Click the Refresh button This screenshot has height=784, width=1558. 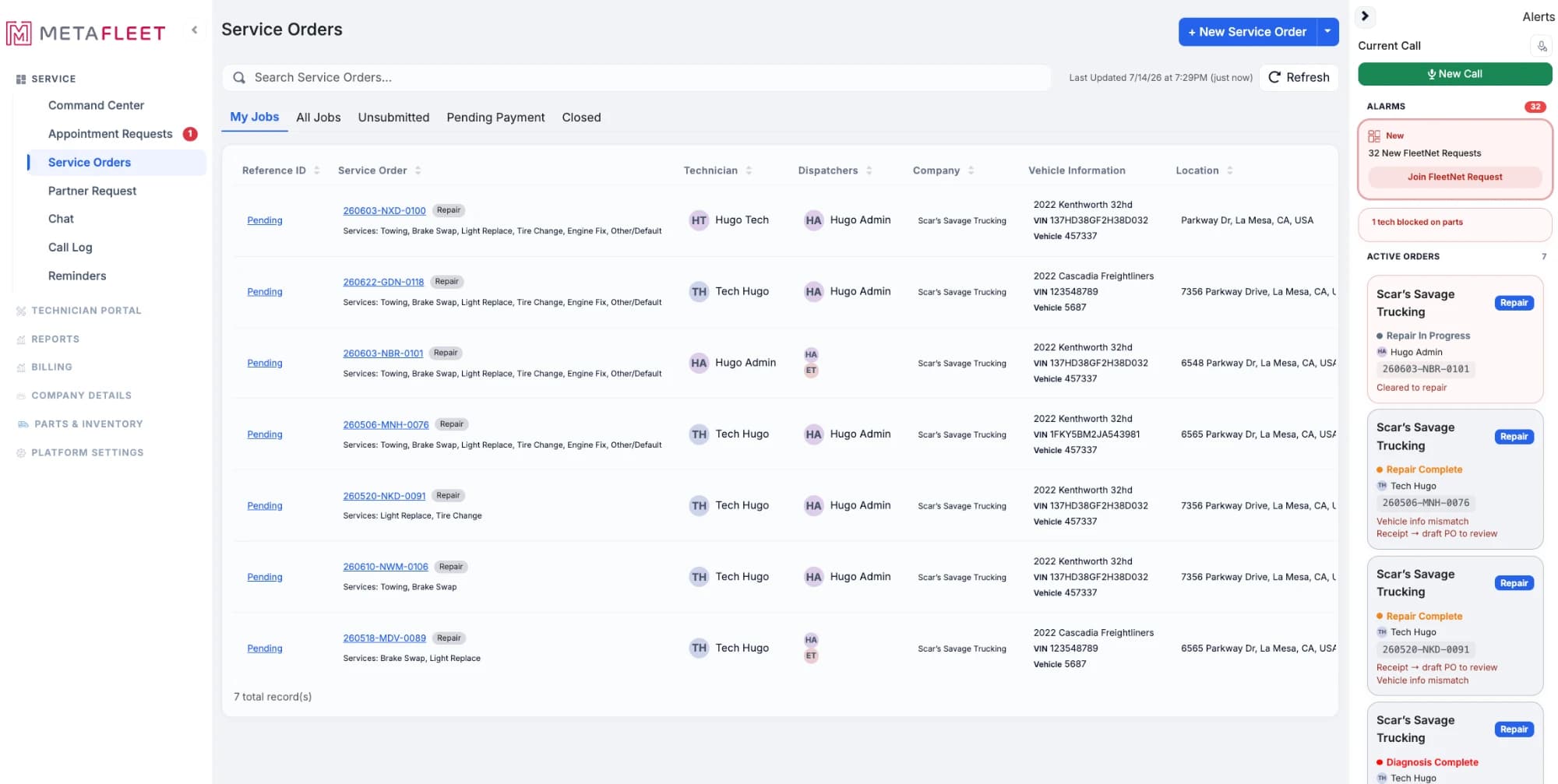1299,78
